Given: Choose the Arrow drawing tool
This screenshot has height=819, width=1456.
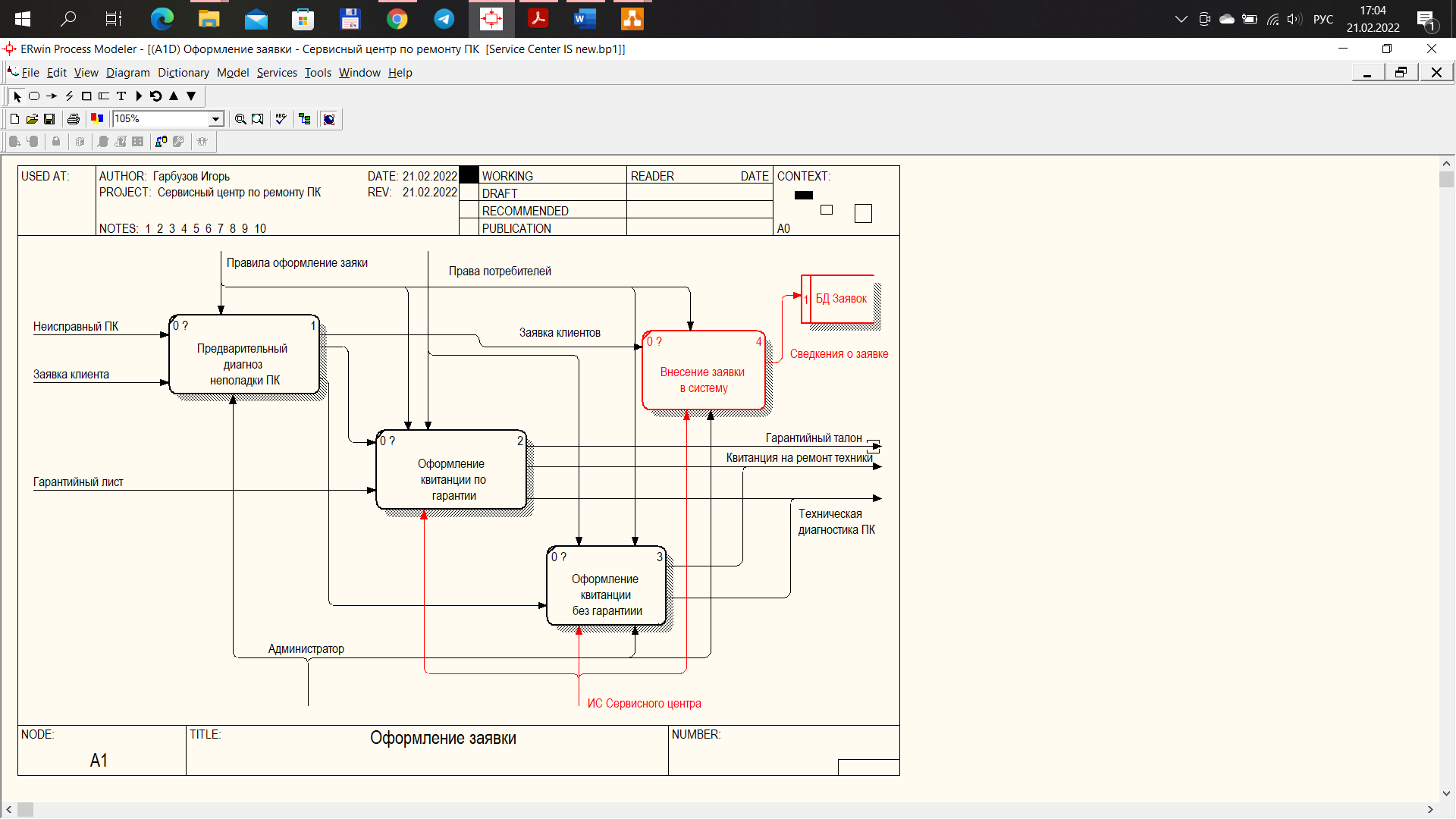Looking at the screenshot, I should tap(52, 96).
